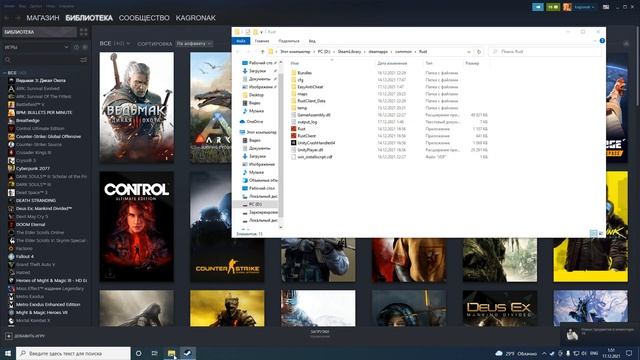Select the output_log text file
This screenshot has height=360, width=640.
pos(307,122)
